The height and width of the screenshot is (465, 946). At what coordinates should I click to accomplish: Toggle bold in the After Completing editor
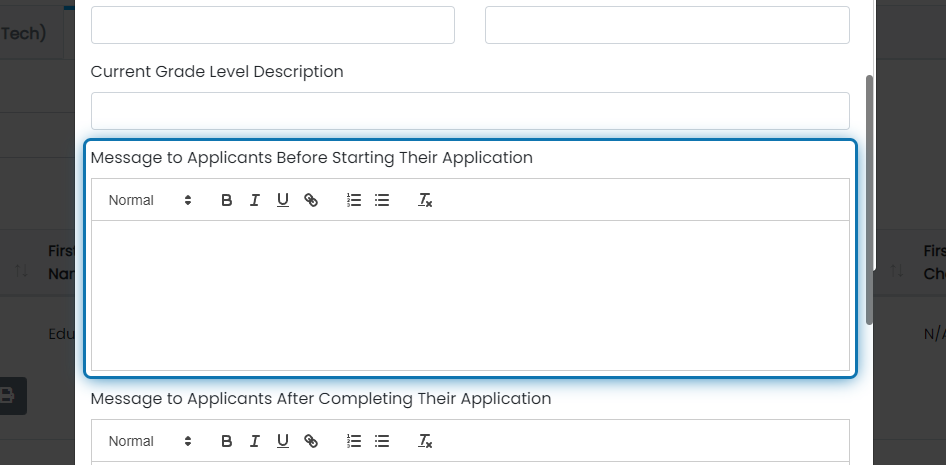coord(226,441)
